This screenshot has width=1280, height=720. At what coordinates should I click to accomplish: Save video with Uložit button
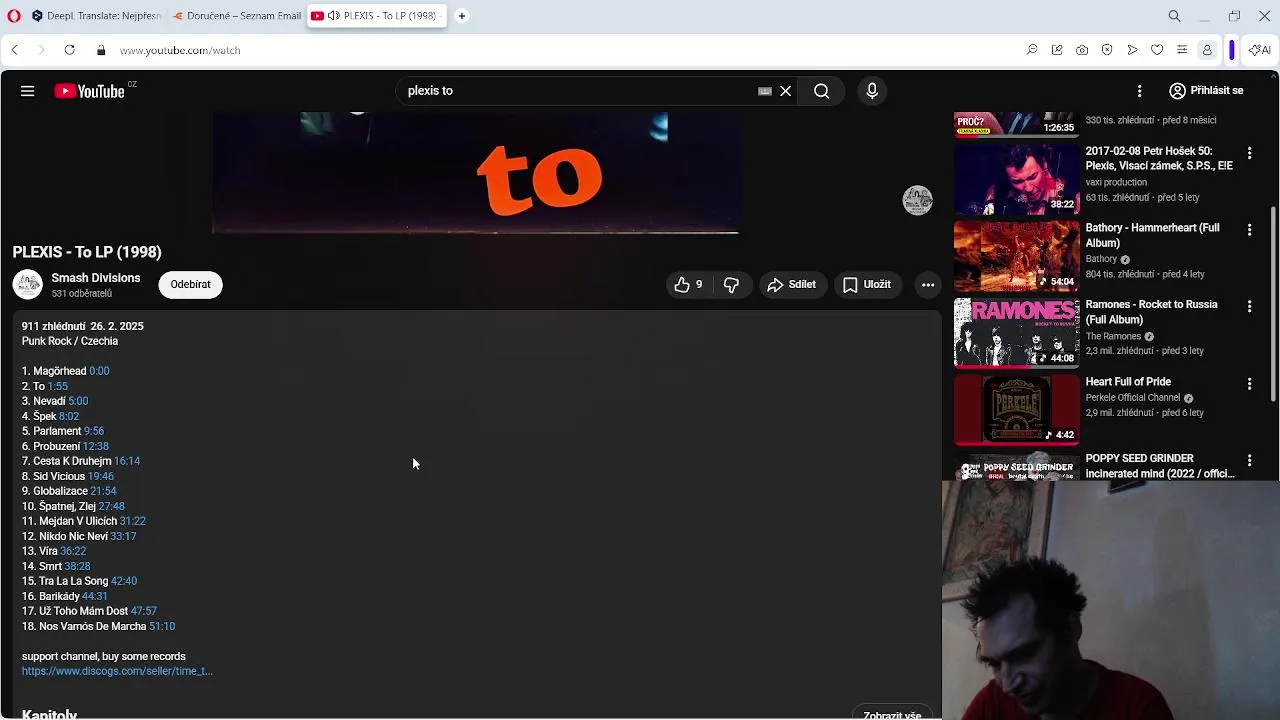coord(867,285)
